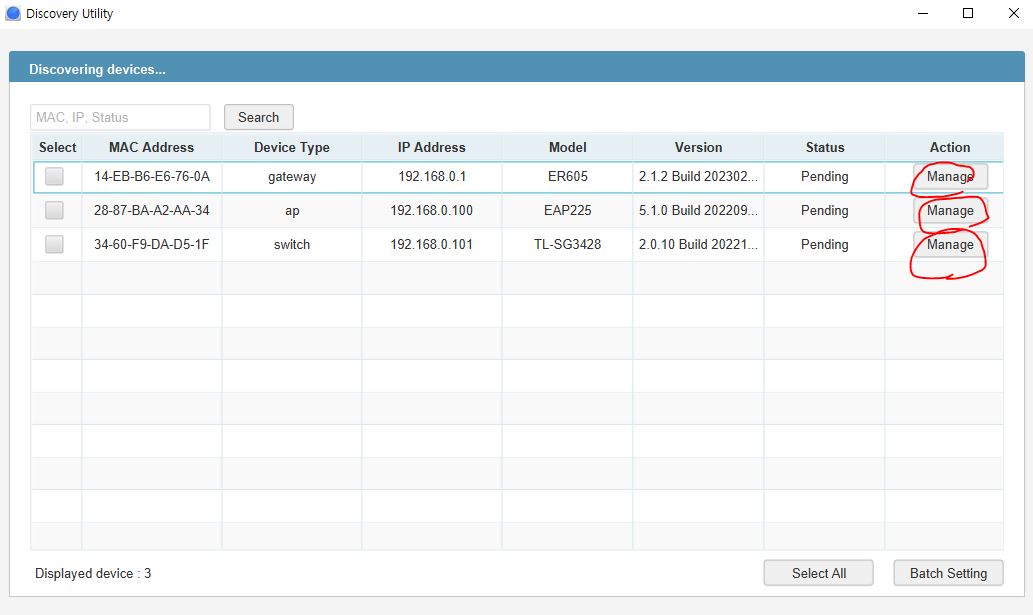
Task: Click the Status column header
Action: click(825, 147)
